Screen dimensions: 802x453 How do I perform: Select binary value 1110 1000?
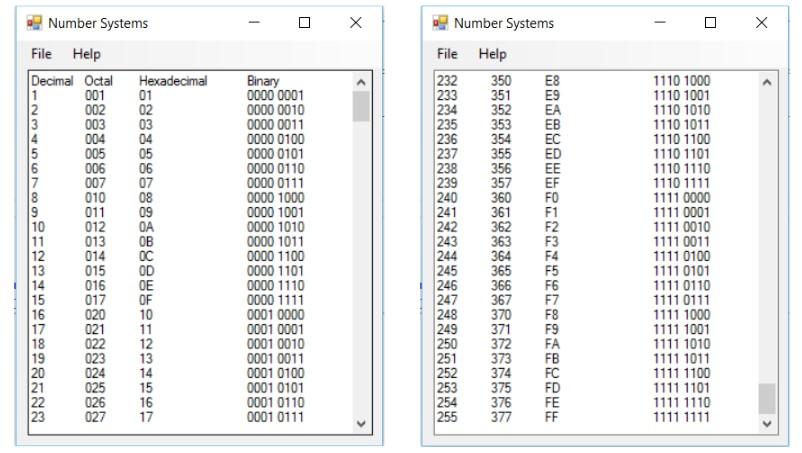pos(681,81)
